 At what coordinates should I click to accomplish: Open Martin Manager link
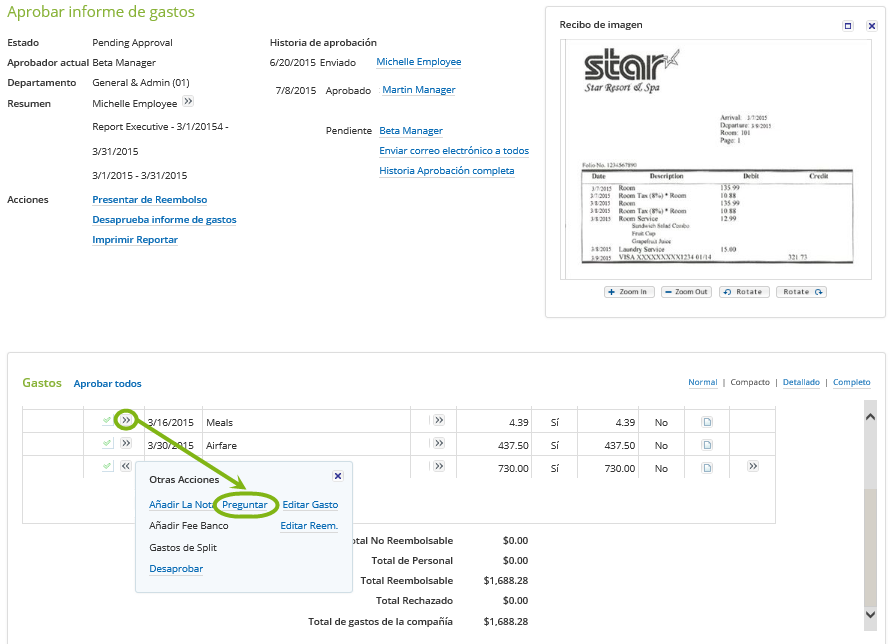(418, 90)
